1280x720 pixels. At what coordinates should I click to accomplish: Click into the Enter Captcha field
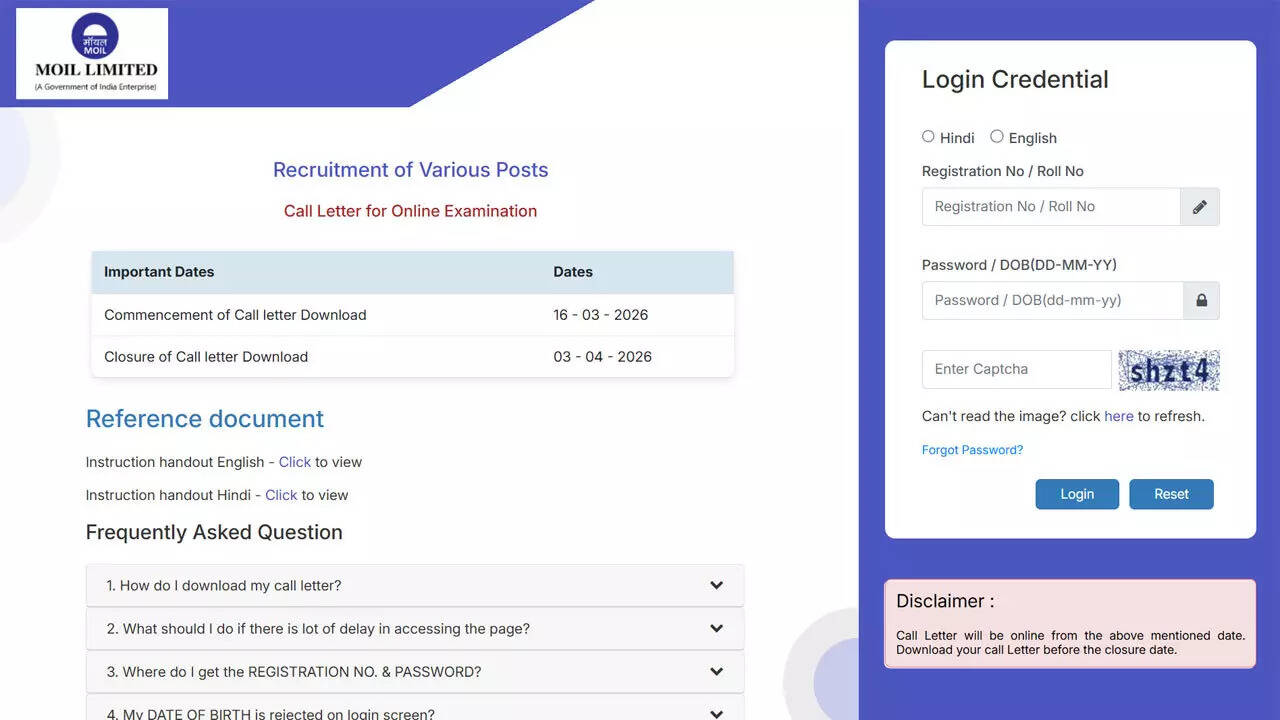[x=1016, y=370]
